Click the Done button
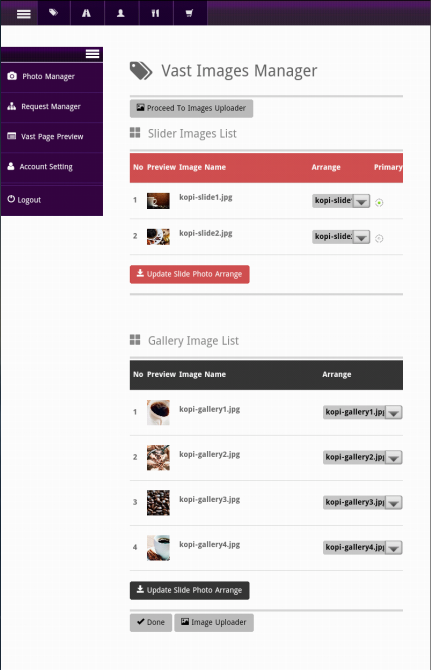431x670 pixels. [x=151, y=623]
